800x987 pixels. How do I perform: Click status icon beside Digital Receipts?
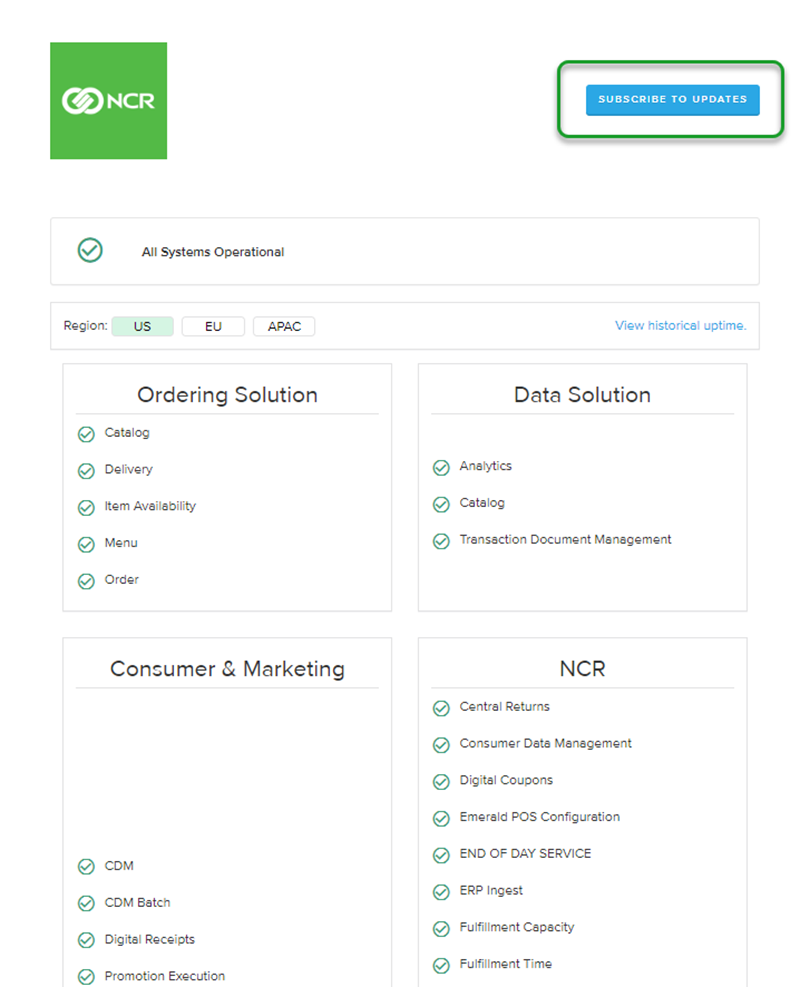coord(86,940)
